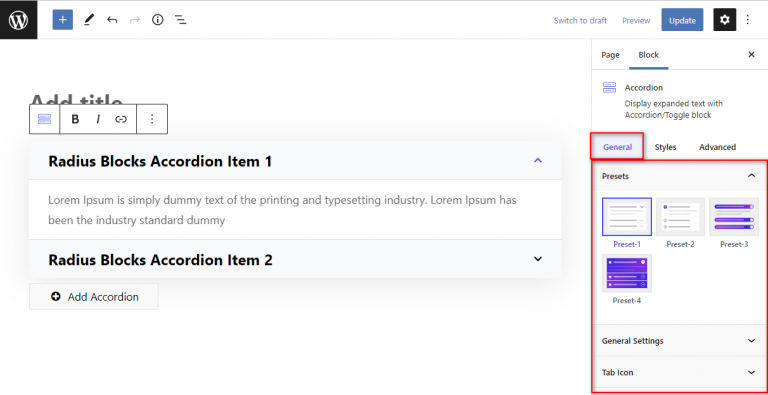Open the list view outline
The width and height of the screenshot is (768, 395).
click(x=181, y=20)
